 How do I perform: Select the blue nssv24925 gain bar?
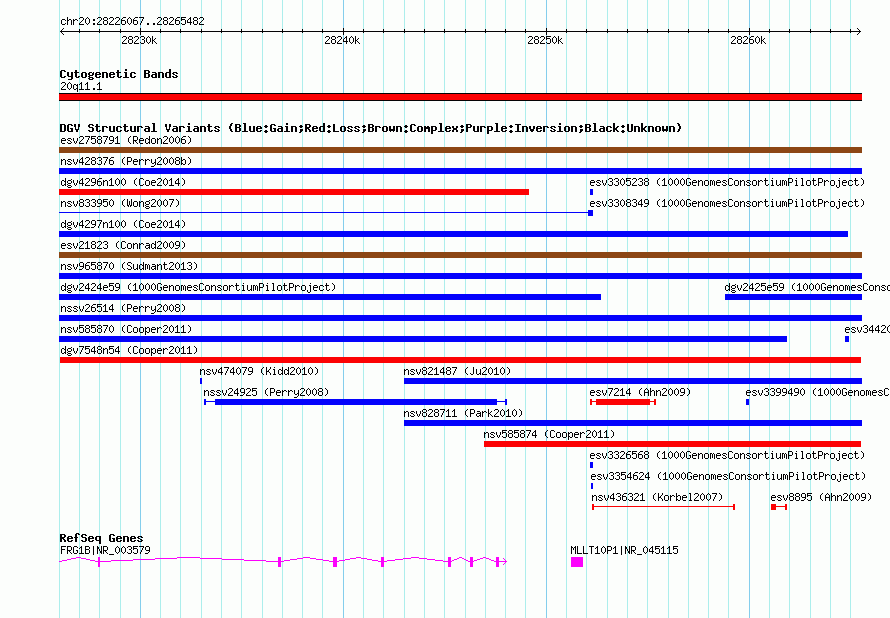356,402
